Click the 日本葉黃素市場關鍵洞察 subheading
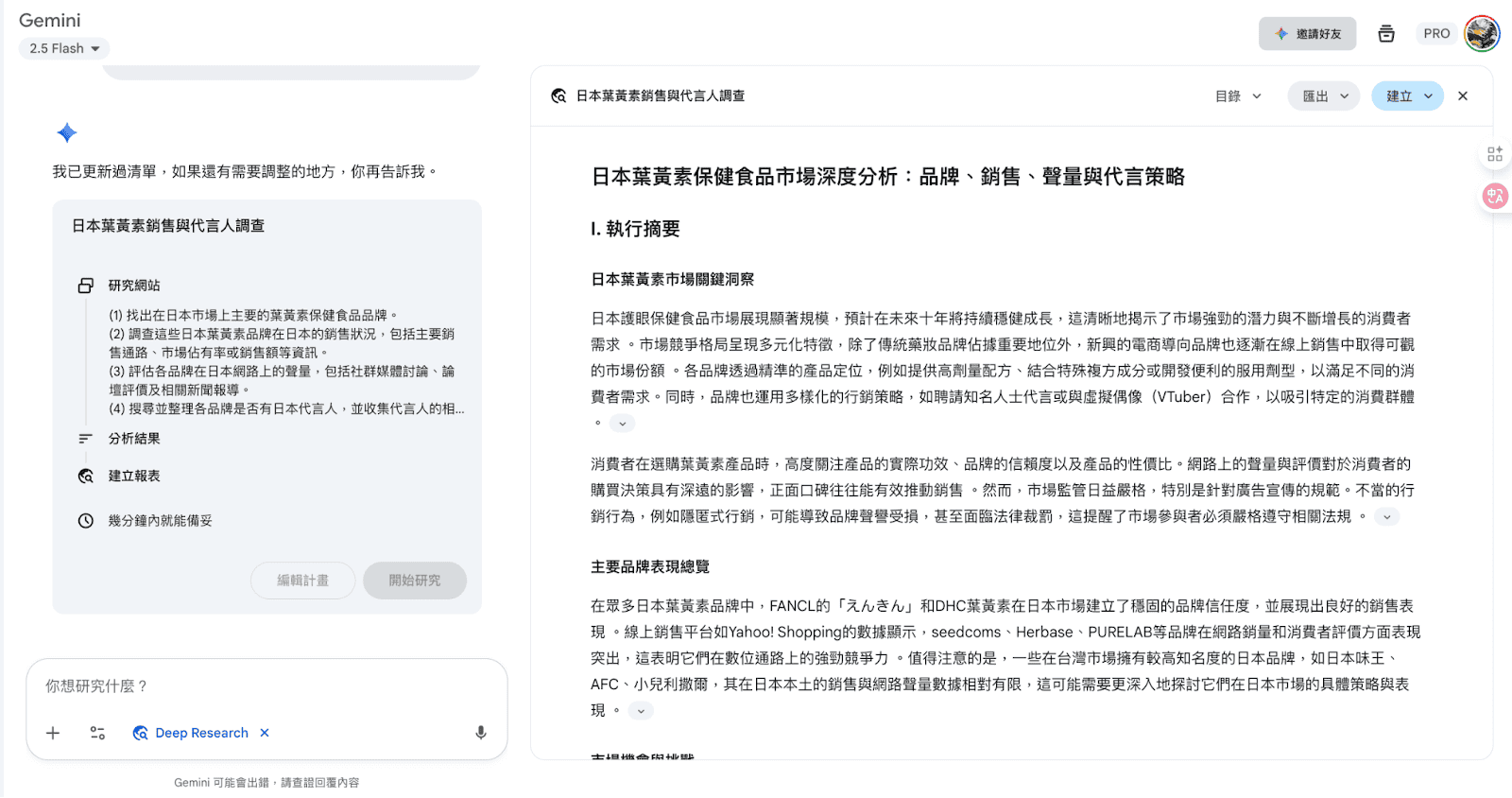This screenshot has width=1512, height=798. click(673, 279)
